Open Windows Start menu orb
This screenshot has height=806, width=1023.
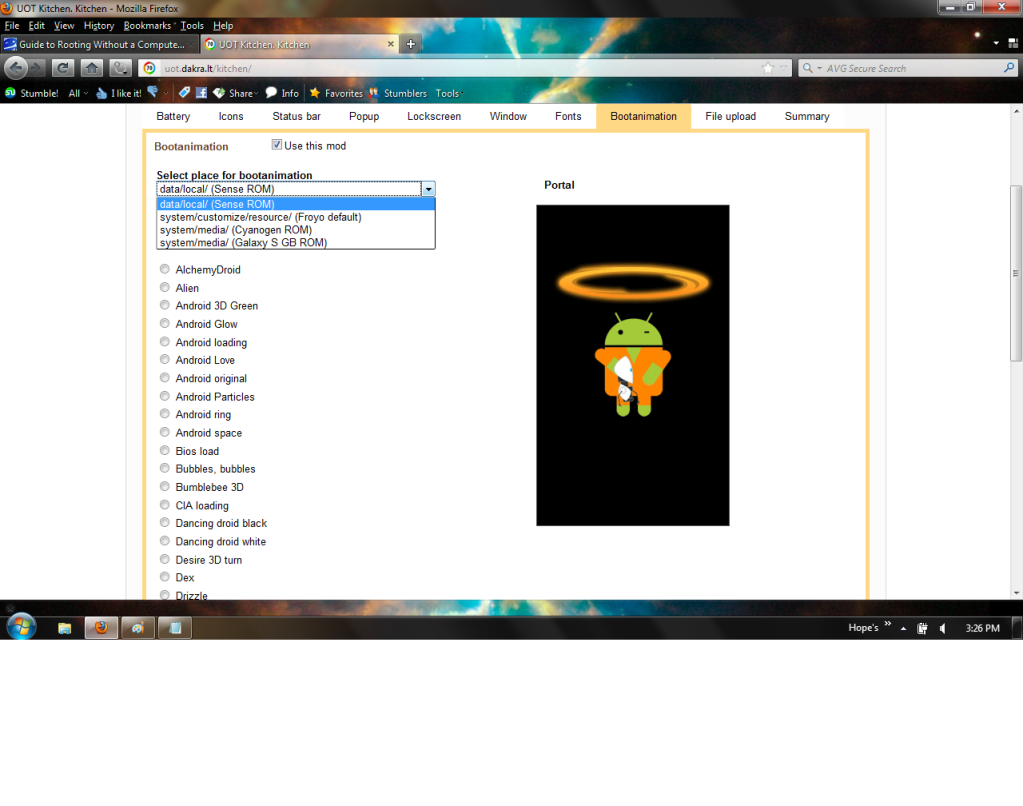[21, 627]
